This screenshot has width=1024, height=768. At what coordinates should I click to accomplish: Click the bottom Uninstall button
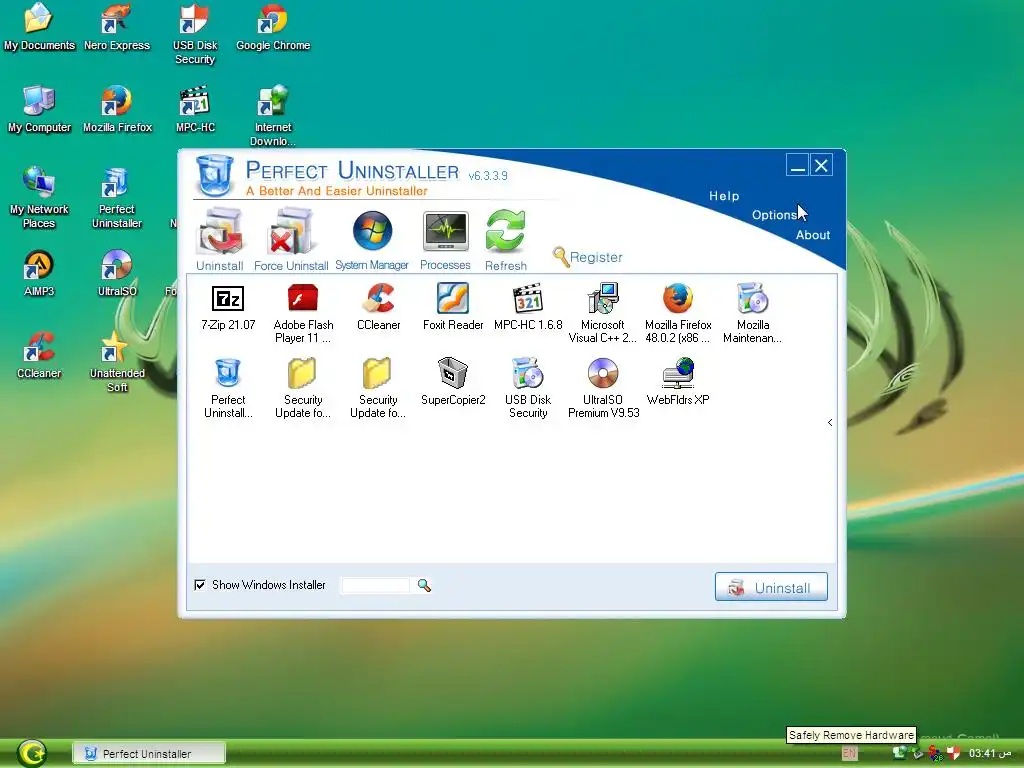click(x=771, y=587)
